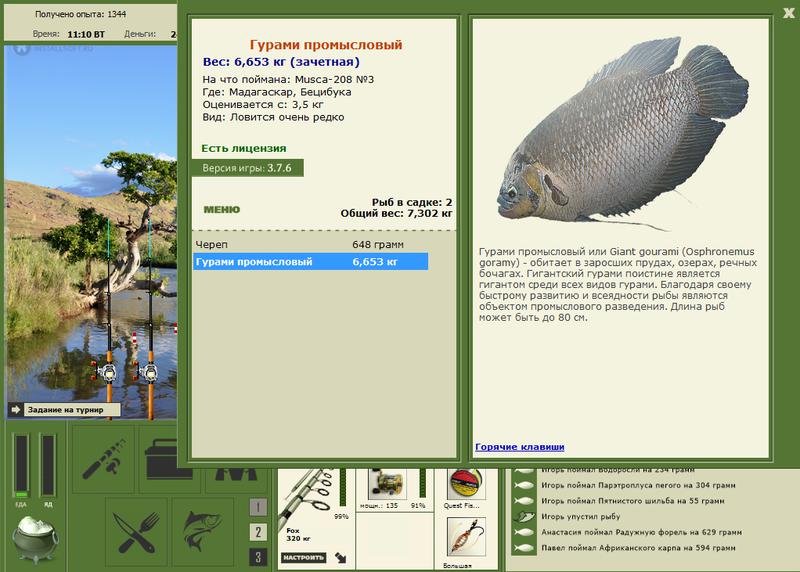
Task: Click the НАСТРОИТЬ button
Action: point(304,558)
